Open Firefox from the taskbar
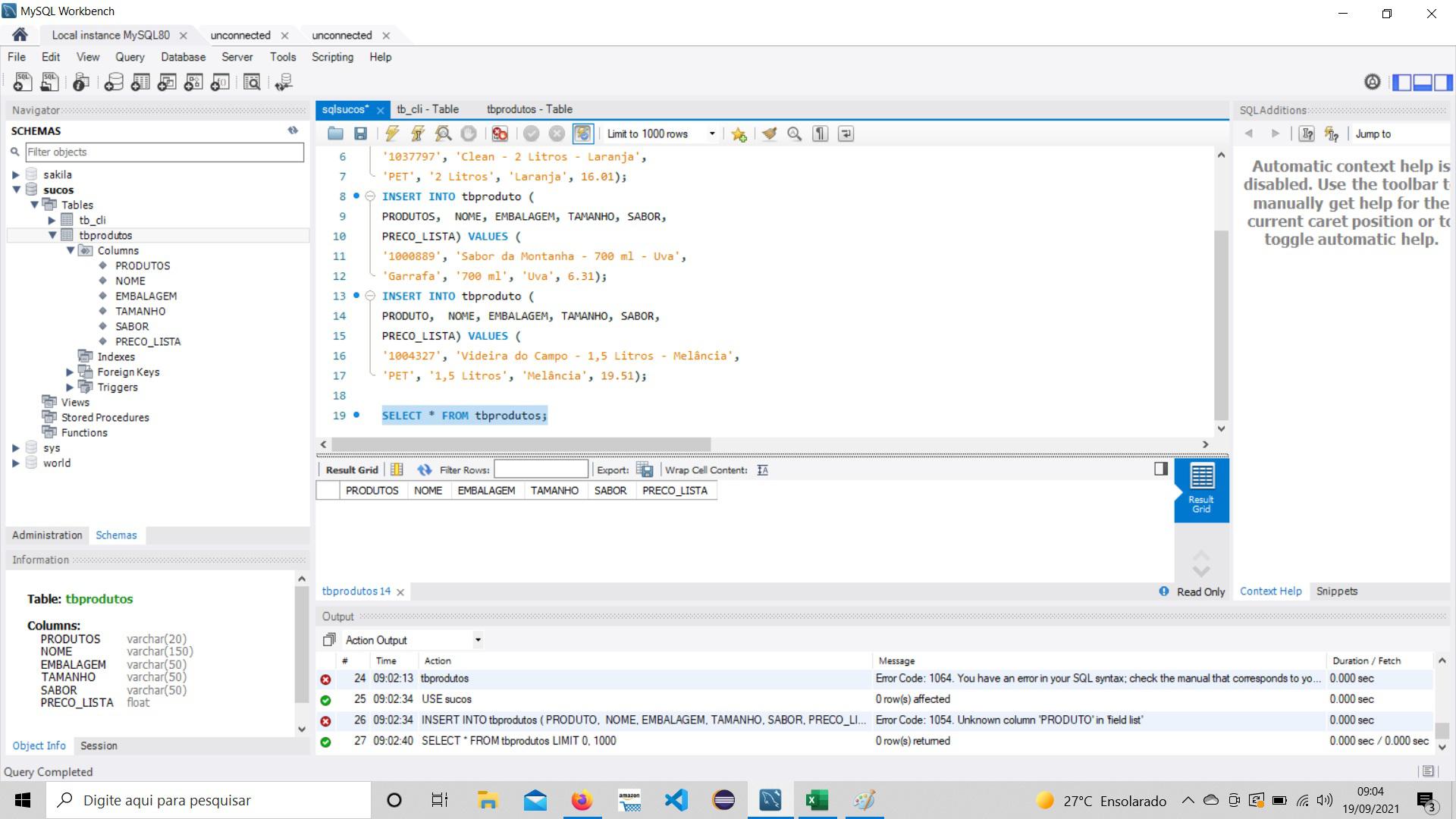Screen dimensions: 1456x819 point(582,800)
